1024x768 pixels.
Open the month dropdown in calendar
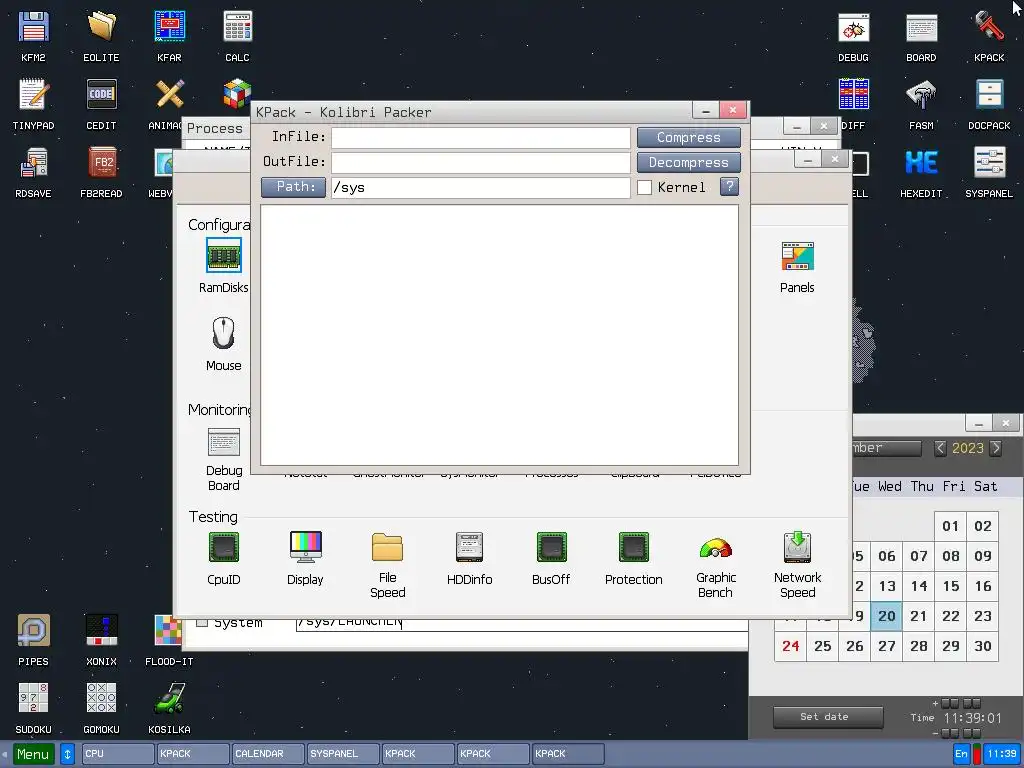pos(887,449)
